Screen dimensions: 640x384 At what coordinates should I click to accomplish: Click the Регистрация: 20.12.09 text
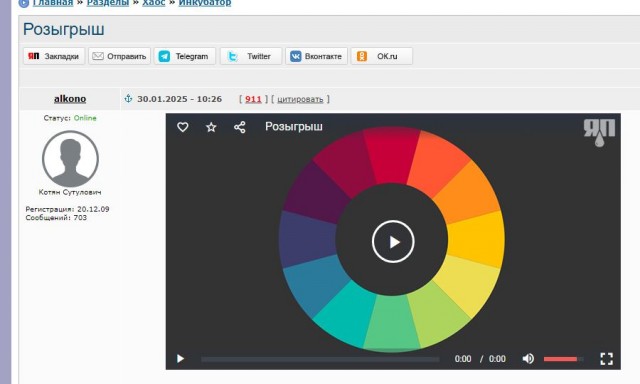point(67,209)
